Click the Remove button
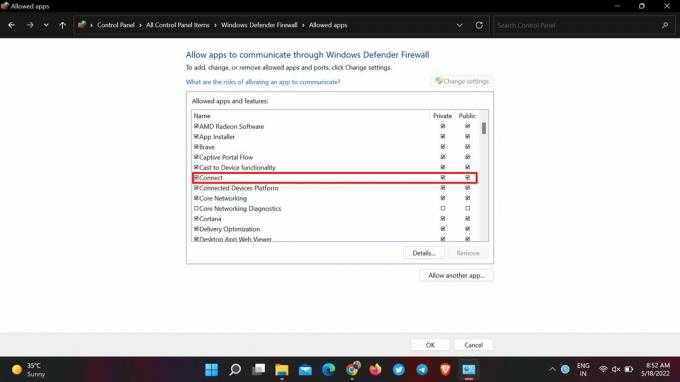Image resolution: width=680 pixels, height=382 pixels. coord(468,253)
